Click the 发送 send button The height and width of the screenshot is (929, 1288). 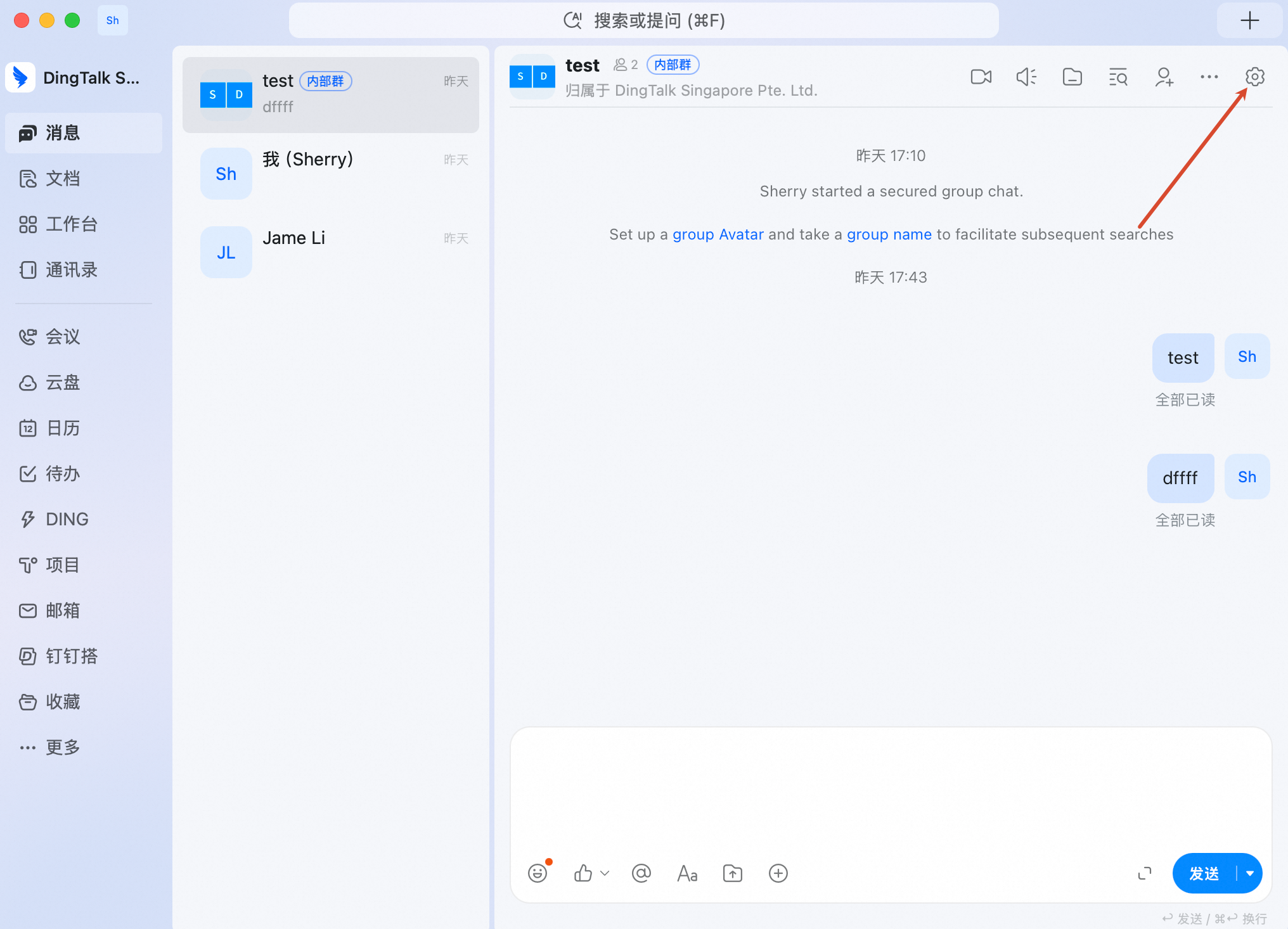(1204, 873)
